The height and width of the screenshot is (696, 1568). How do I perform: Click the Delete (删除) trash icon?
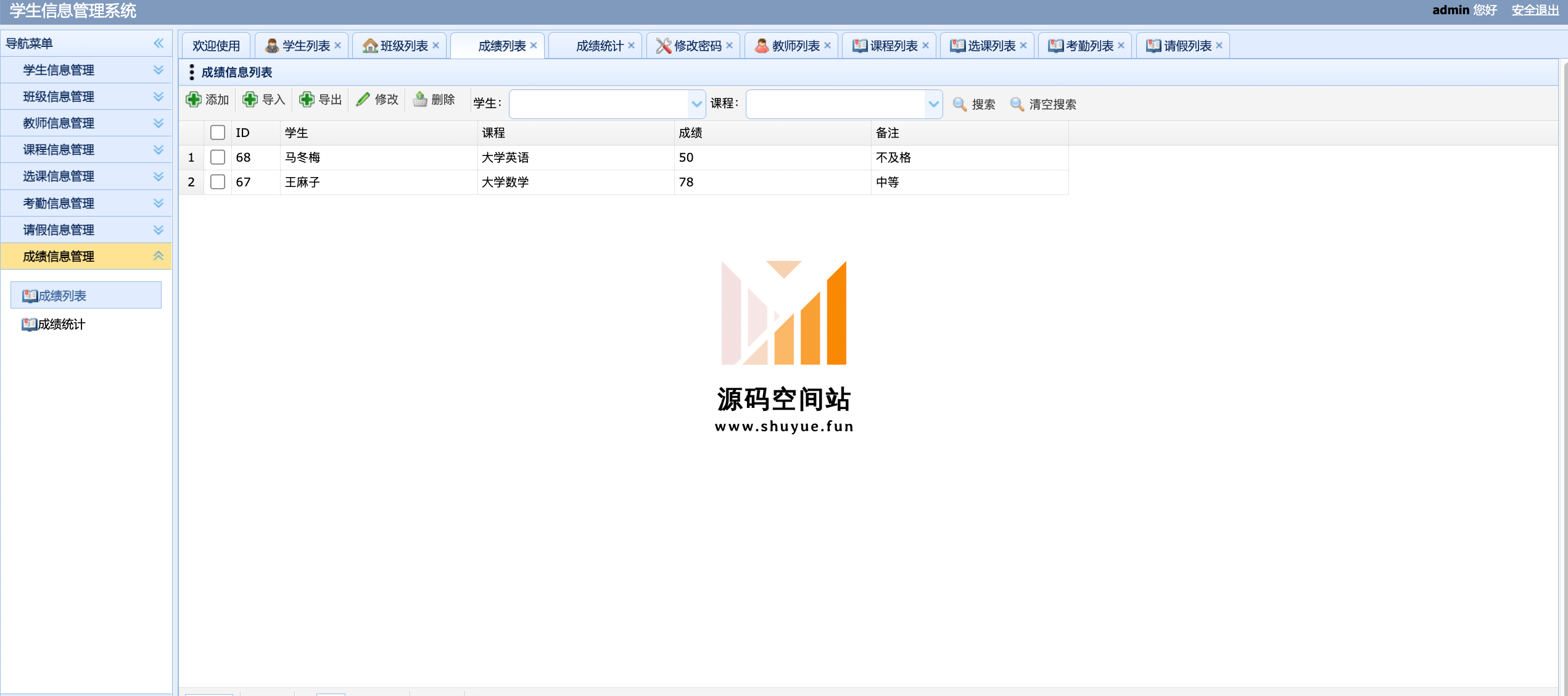[x=420, y=99]
